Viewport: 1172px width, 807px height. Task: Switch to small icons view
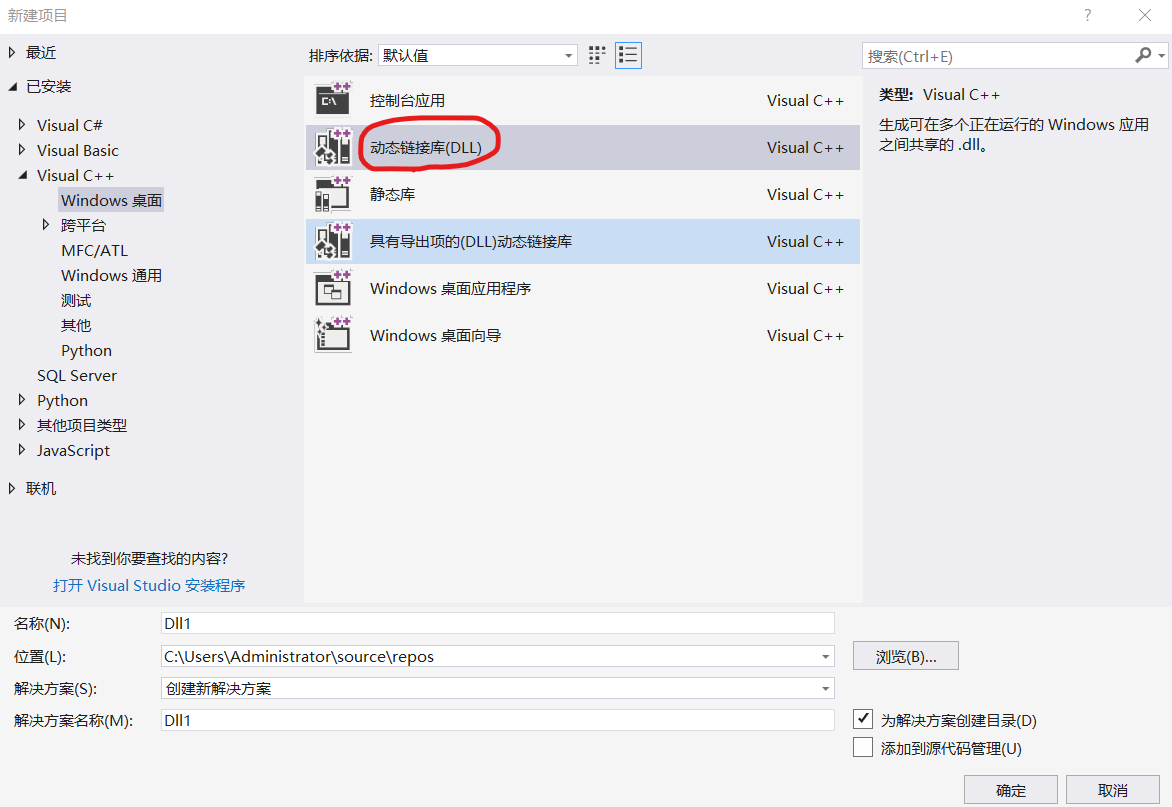[x=596, y=55]
